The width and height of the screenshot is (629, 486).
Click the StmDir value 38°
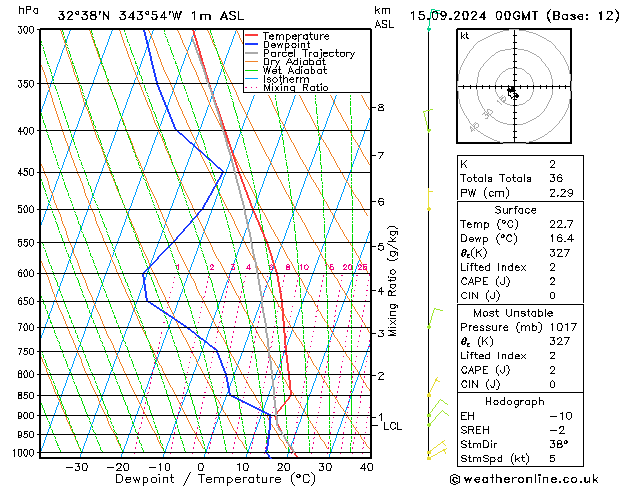coord(558,444)
